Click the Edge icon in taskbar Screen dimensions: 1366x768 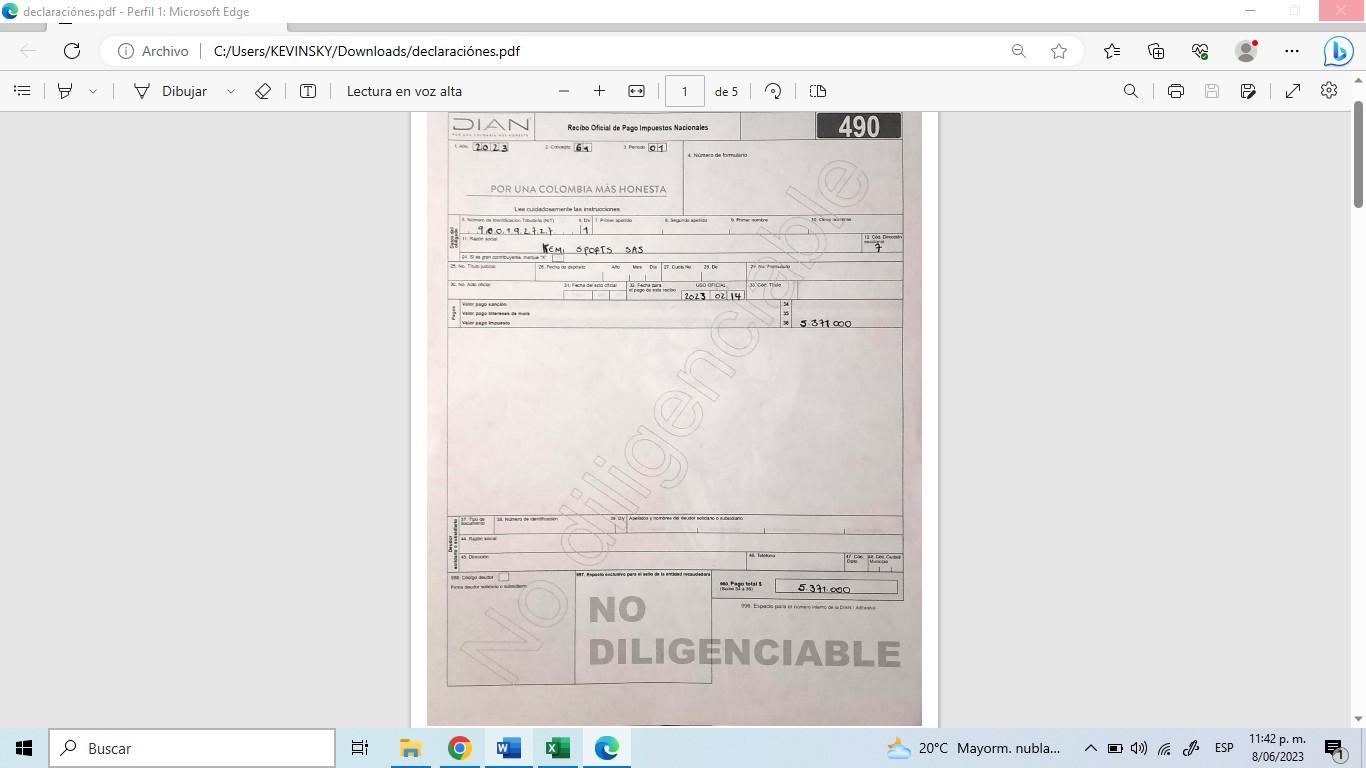coord(606,748)
